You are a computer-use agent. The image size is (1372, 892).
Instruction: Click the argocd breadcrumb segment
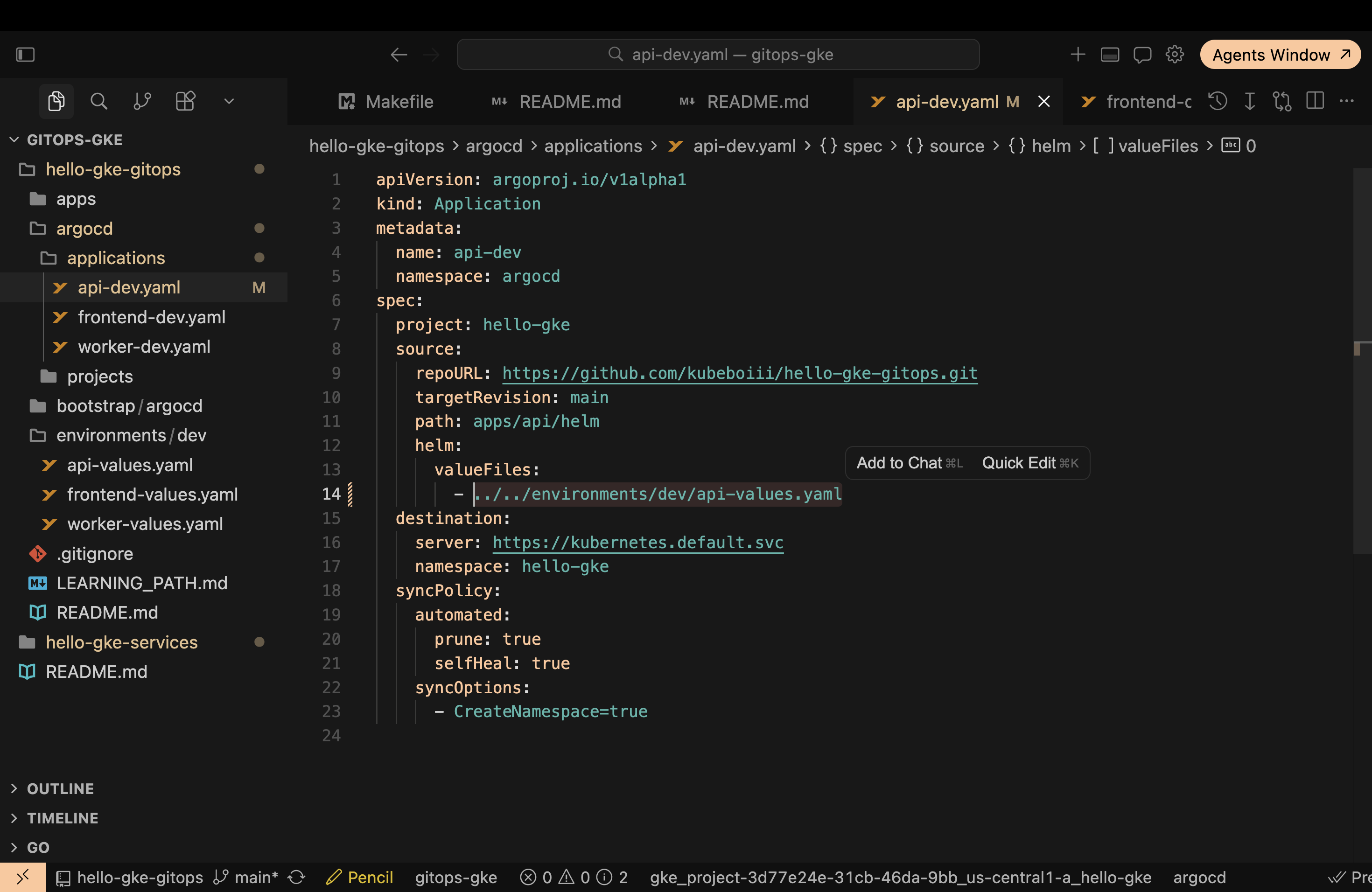pos(494,146)
